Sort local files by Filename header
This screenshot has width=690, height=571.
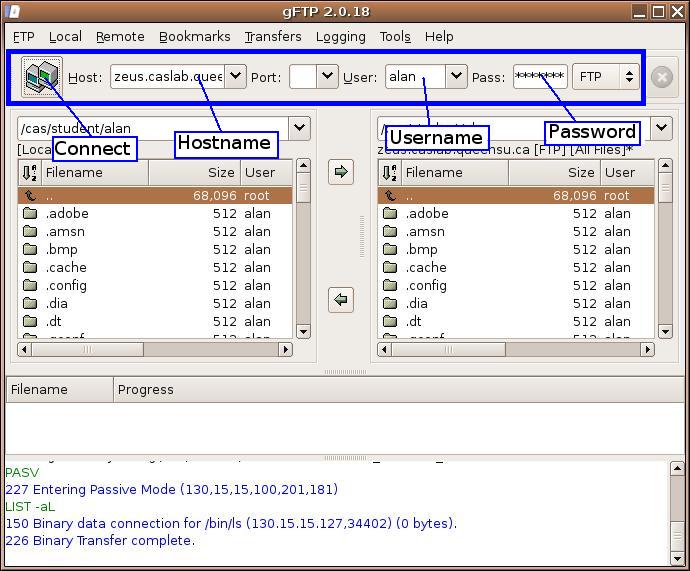(x=95, y=172)
